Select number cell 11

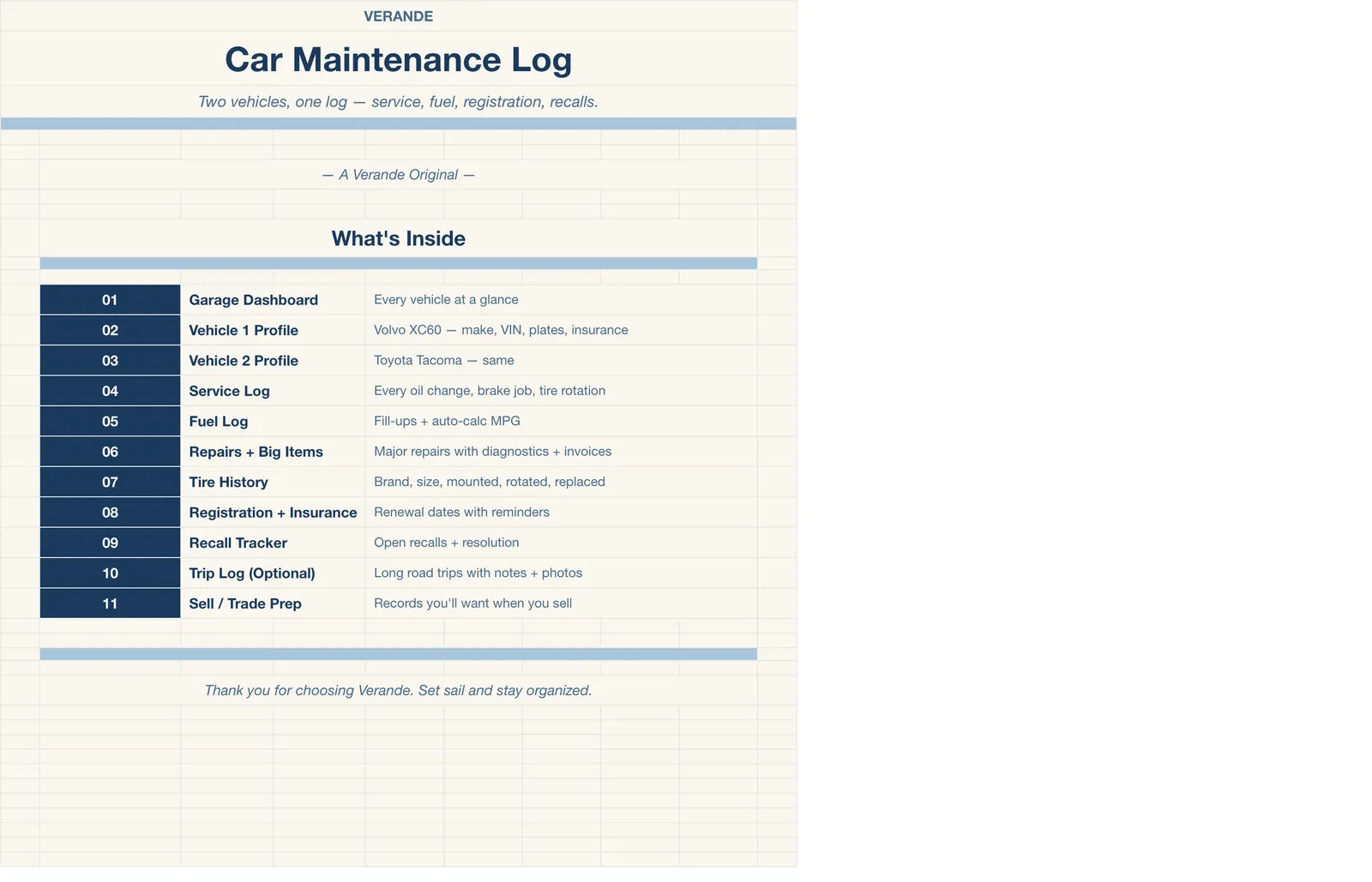(110, 604)
